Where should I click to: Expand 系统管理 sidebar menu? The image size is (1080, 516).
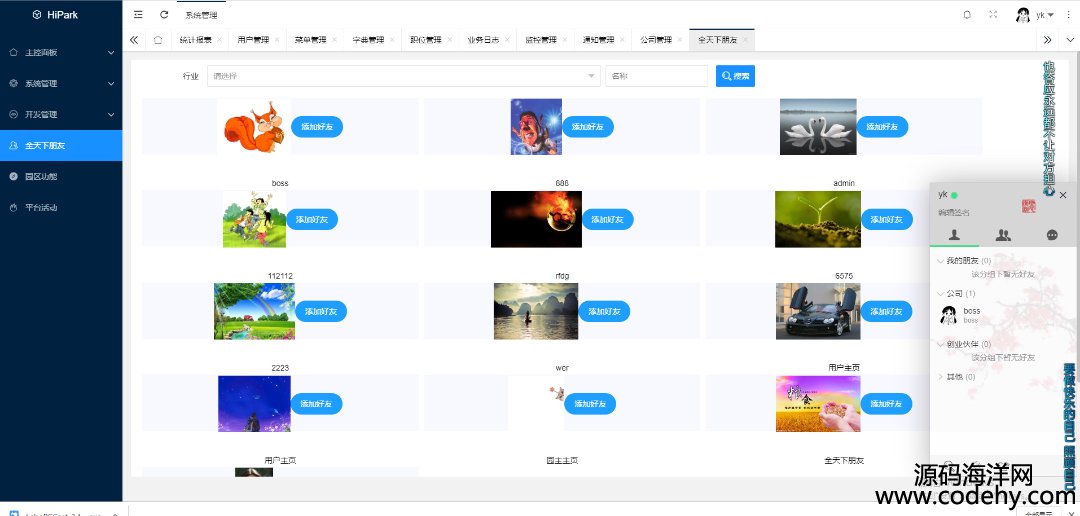[x=61, y=83]
